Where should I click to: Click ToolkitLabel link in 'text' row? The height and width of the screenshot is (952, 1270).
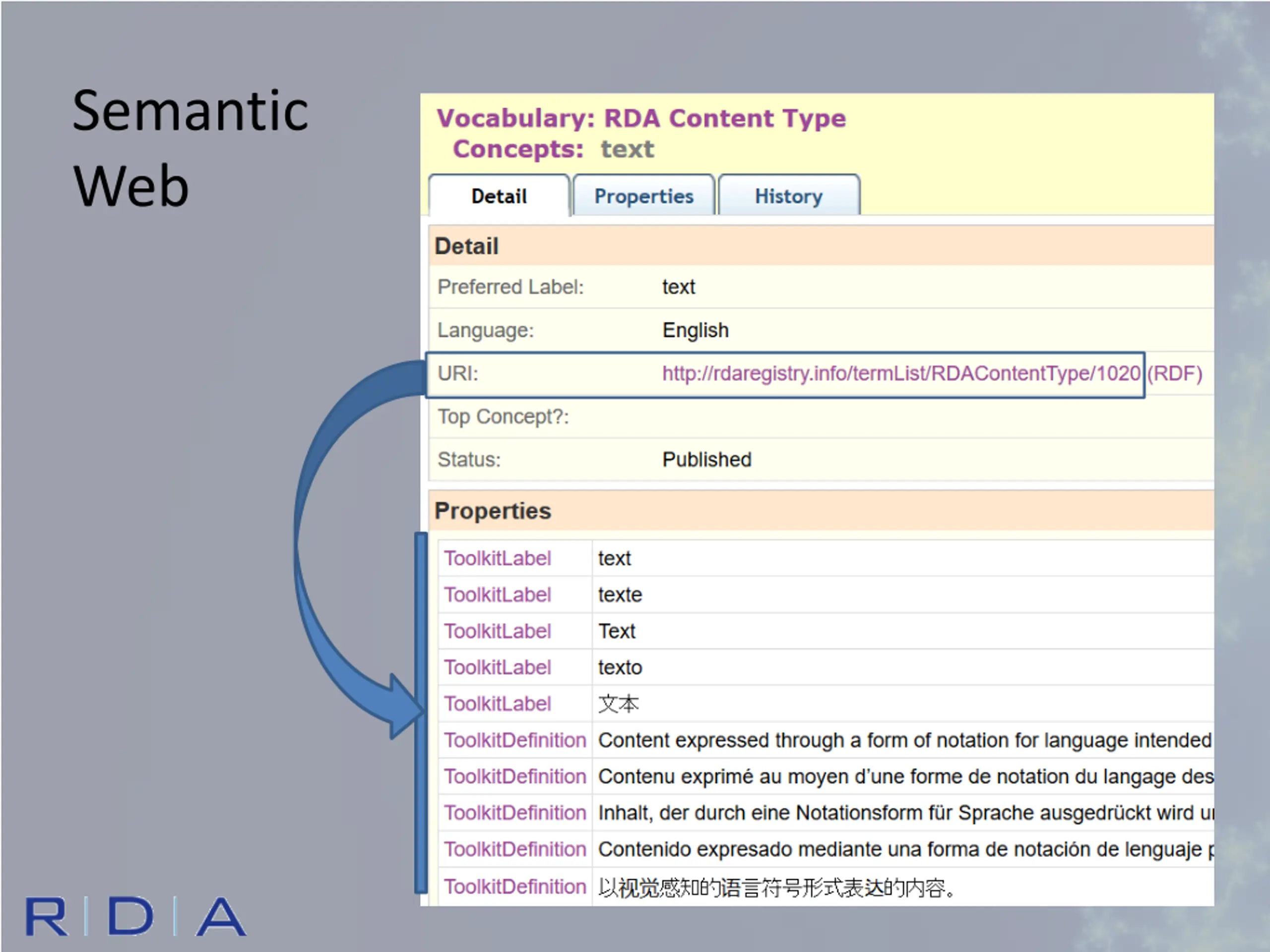tap(497, 558)
